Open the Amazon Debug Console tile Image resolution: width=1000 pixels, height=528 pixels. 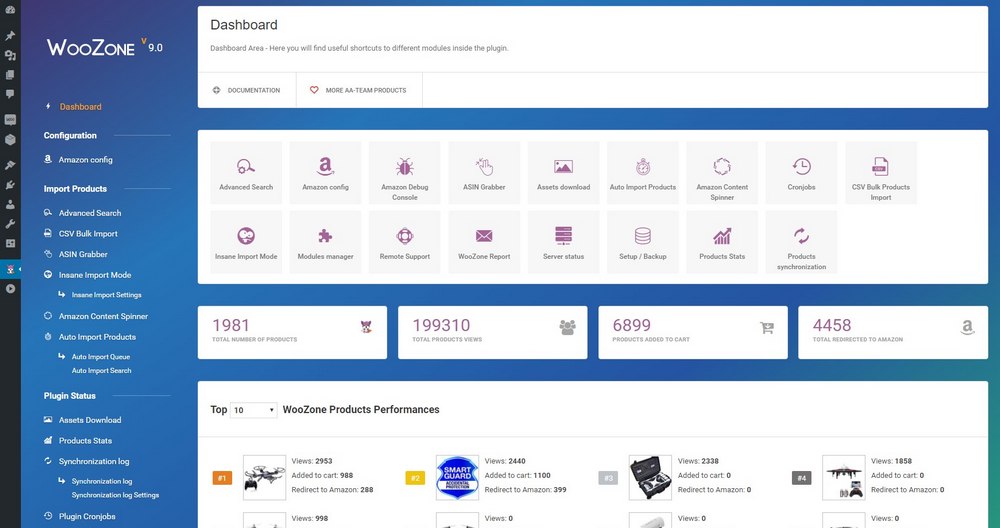404,173
